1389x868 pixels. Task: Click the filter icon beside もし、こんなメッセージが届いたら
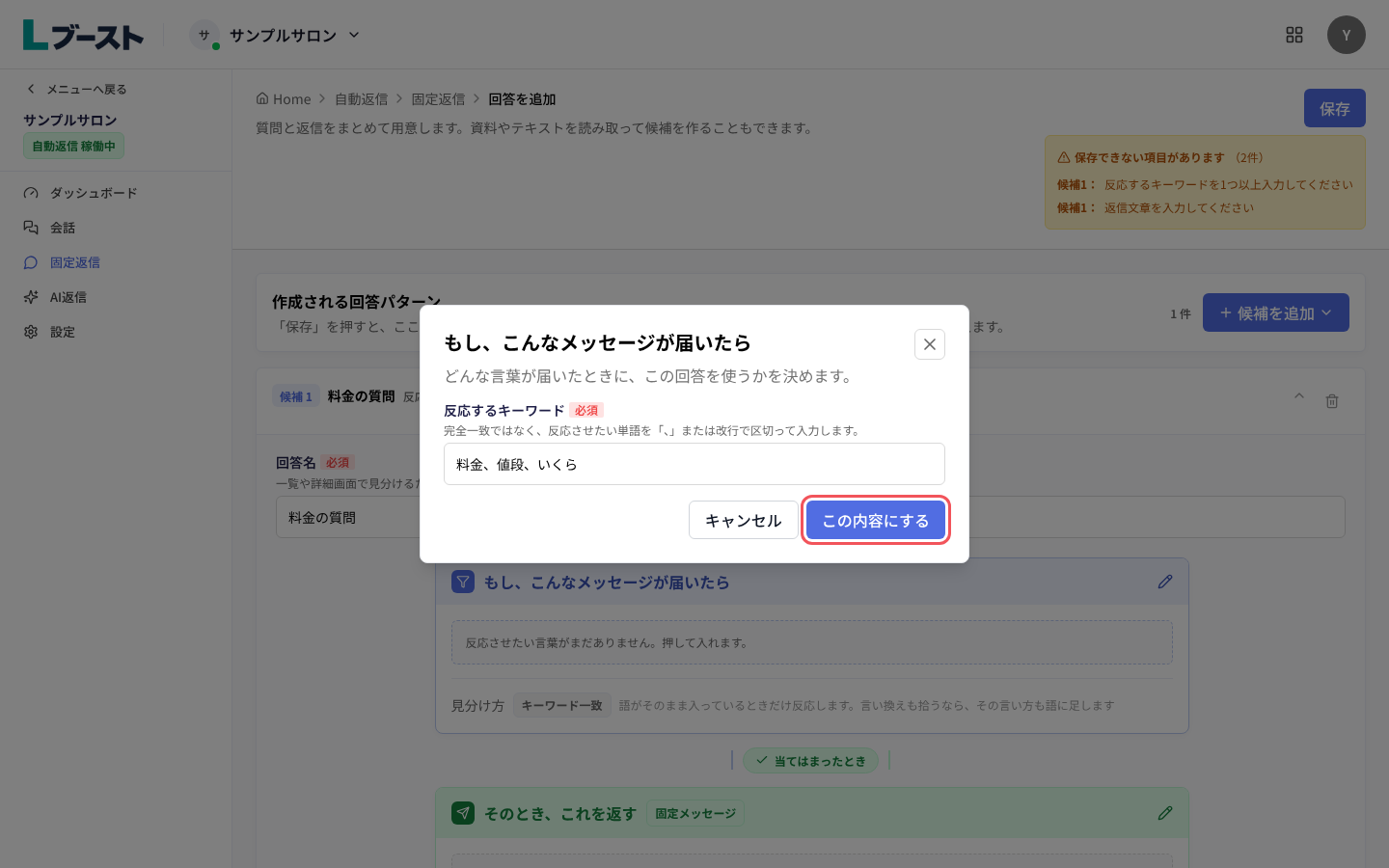(463, 582)
